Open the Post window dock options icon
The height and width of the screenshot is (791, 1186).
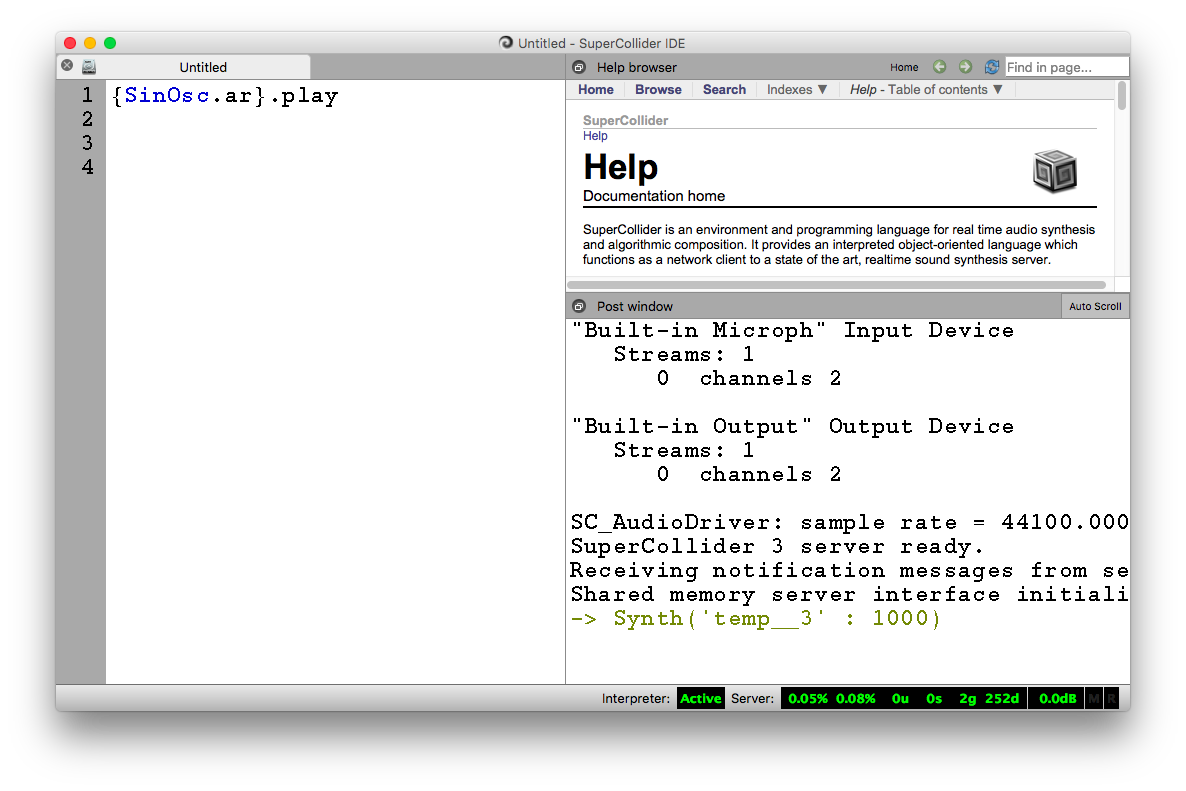(x=579, y=306)
